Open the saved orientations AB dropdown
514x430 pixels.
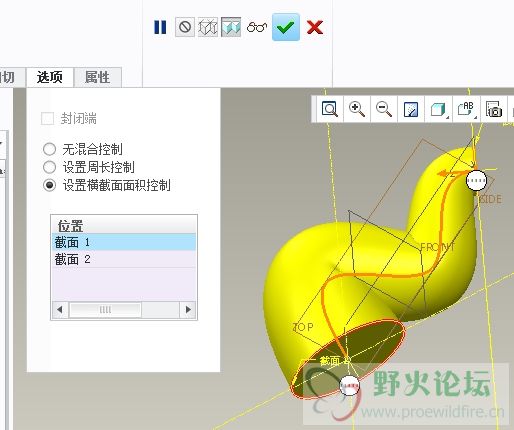pyautogui.click(x=467, y=109)
